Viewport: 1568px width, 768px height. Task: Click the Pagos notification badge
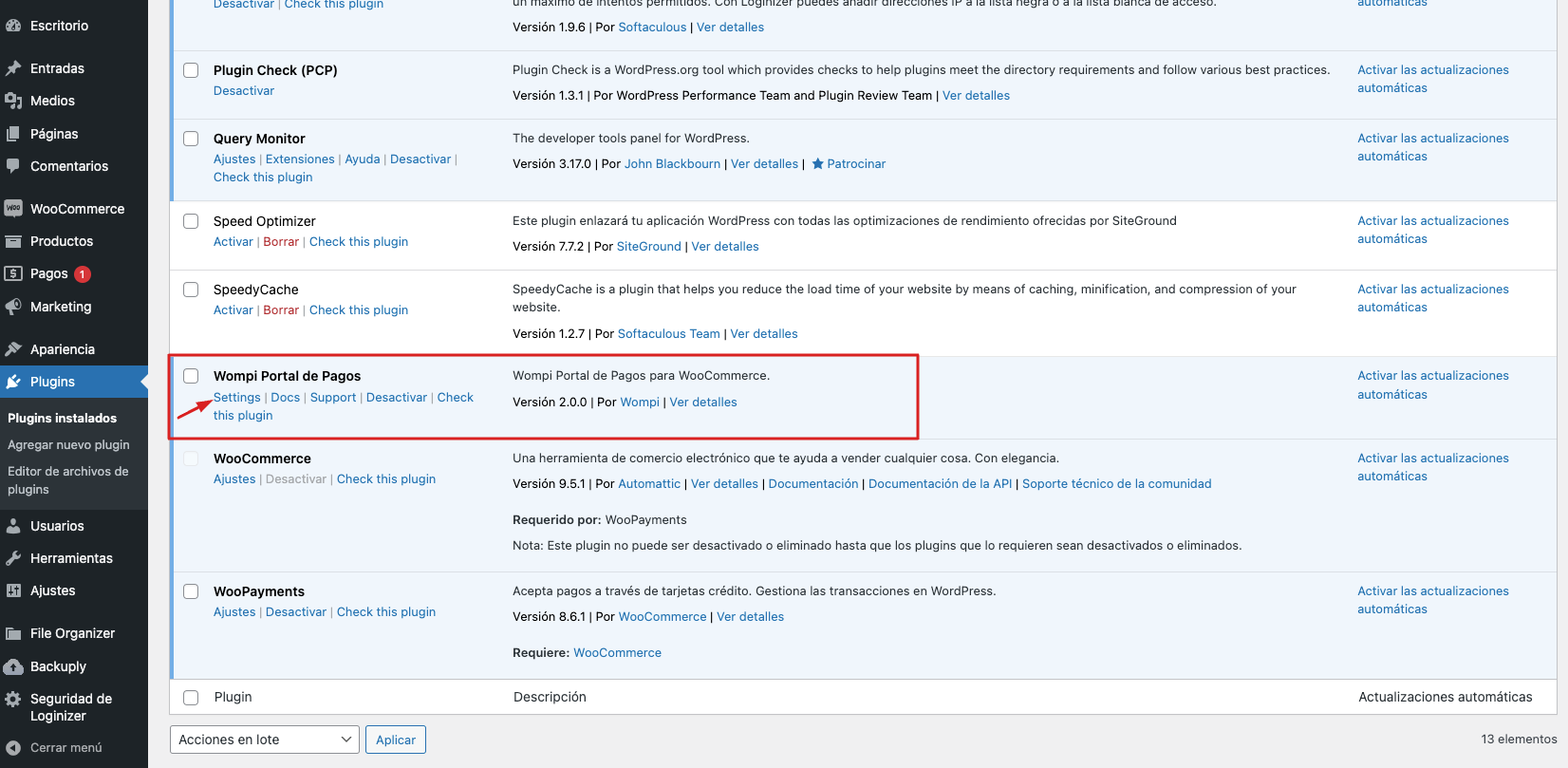pos(83,274)
